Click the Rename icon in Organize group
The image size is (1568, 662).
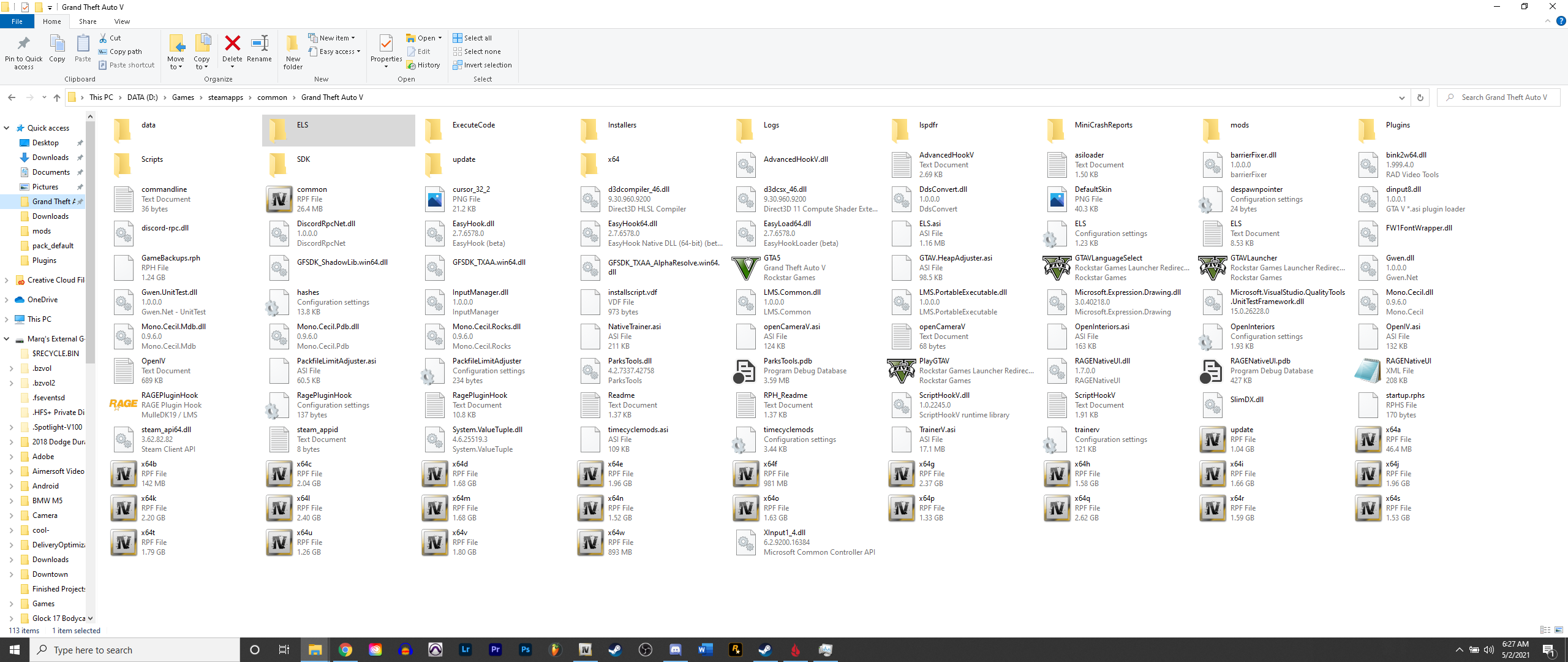259,44
